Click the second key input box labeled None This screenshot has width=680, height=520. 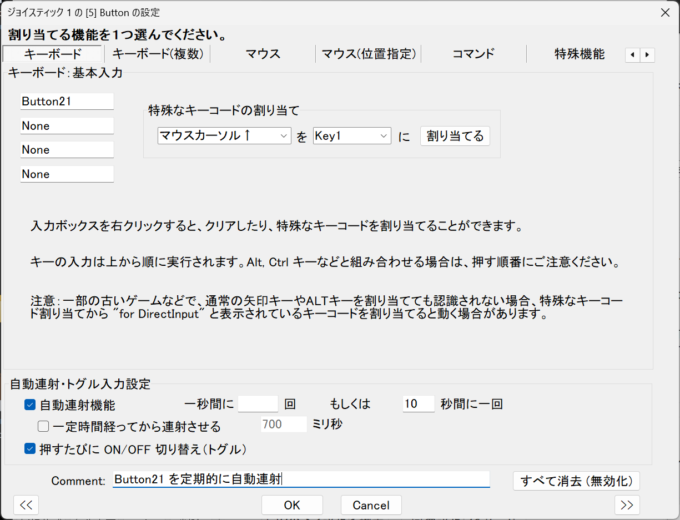click(67, 126)
